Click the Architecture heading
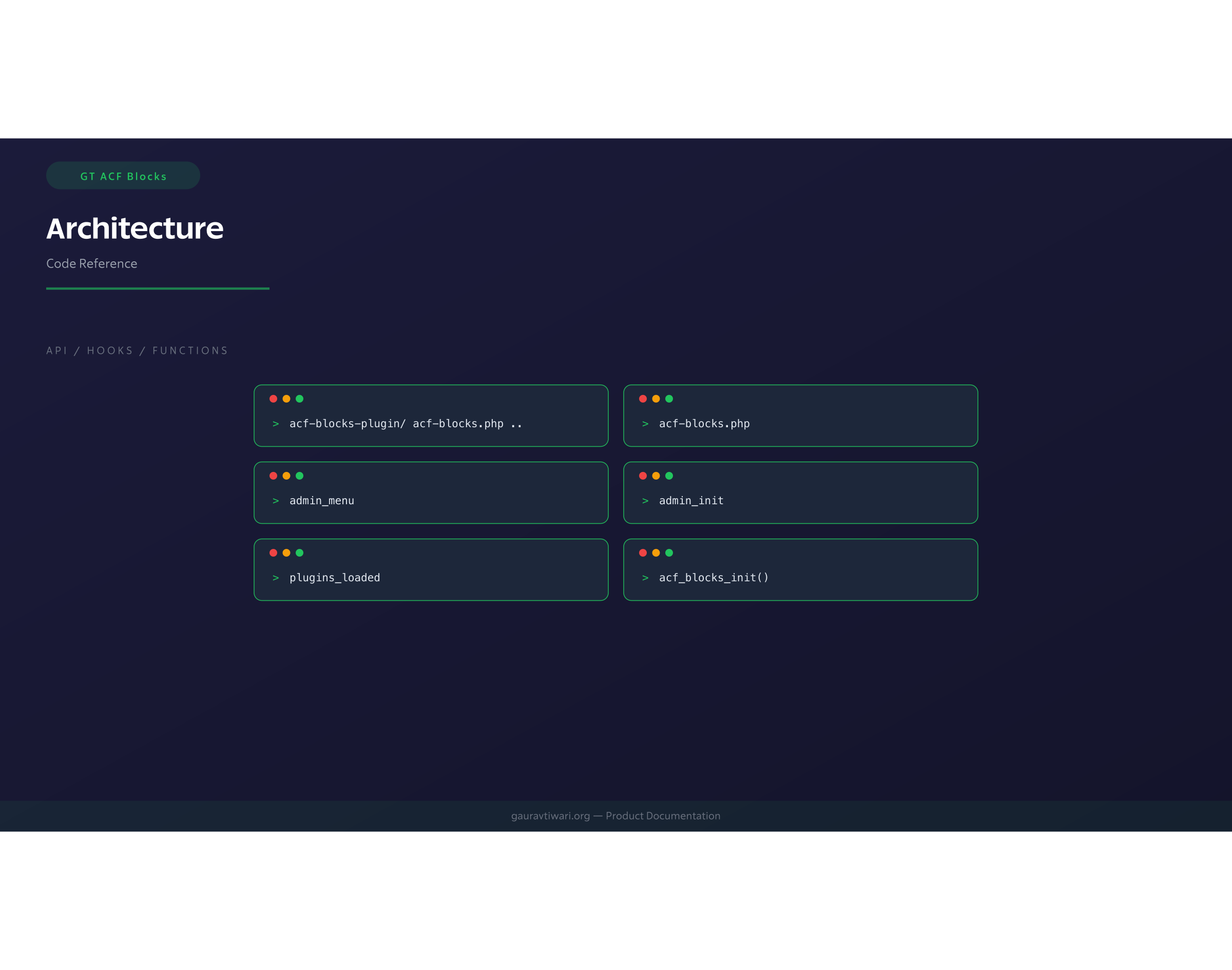Viewport: 1232px width, 970px height. point(134,229)
